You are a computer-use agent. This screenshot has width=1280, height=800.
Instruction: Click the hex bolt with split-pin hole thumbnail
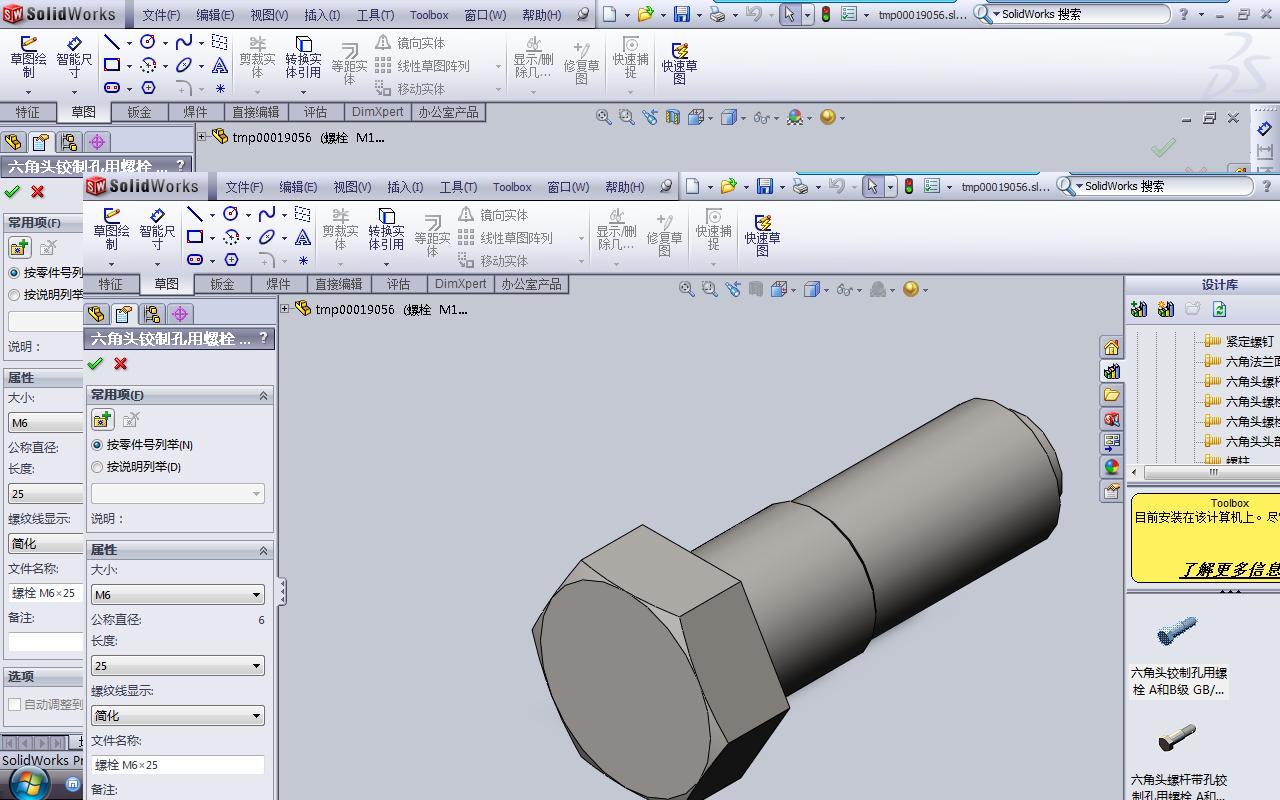point(1177,739)
